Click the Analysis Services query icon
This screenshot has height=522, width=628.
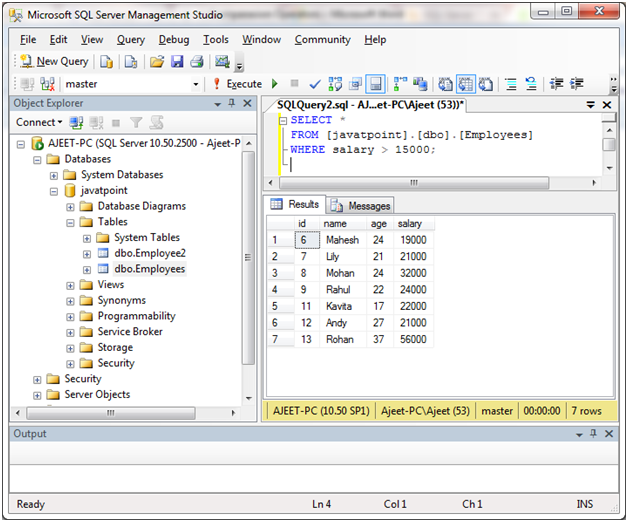point(131,61)
